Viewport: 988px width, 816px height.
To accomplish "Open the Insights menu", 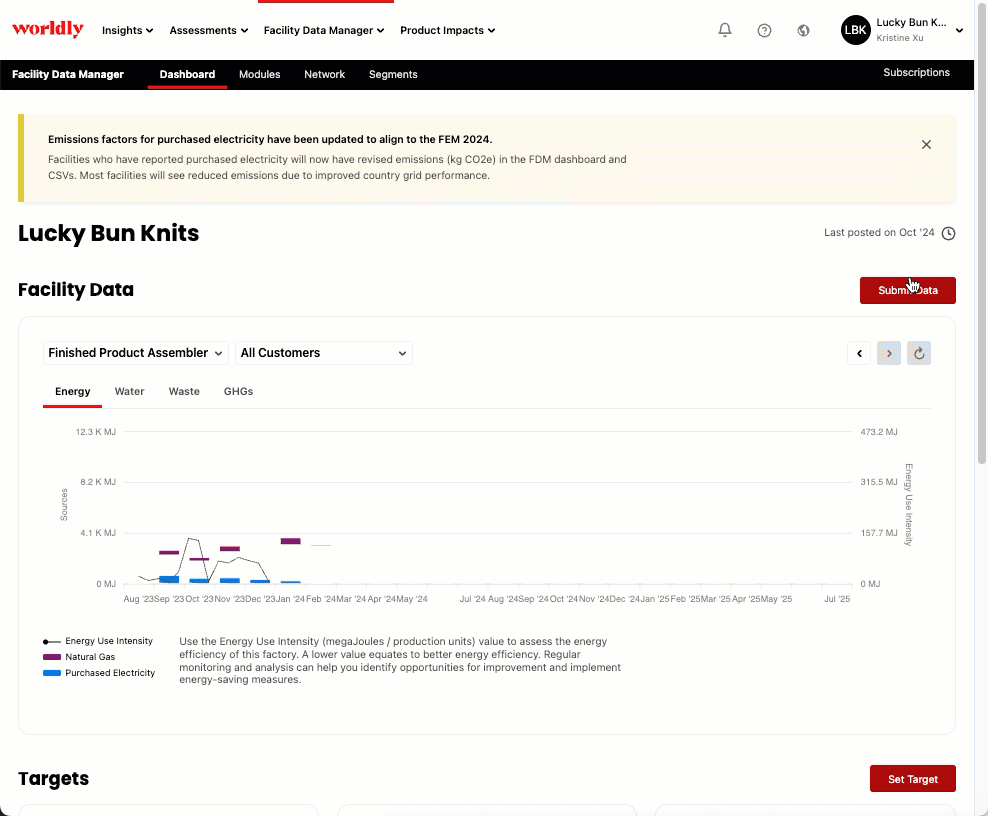I will [127, 30].
